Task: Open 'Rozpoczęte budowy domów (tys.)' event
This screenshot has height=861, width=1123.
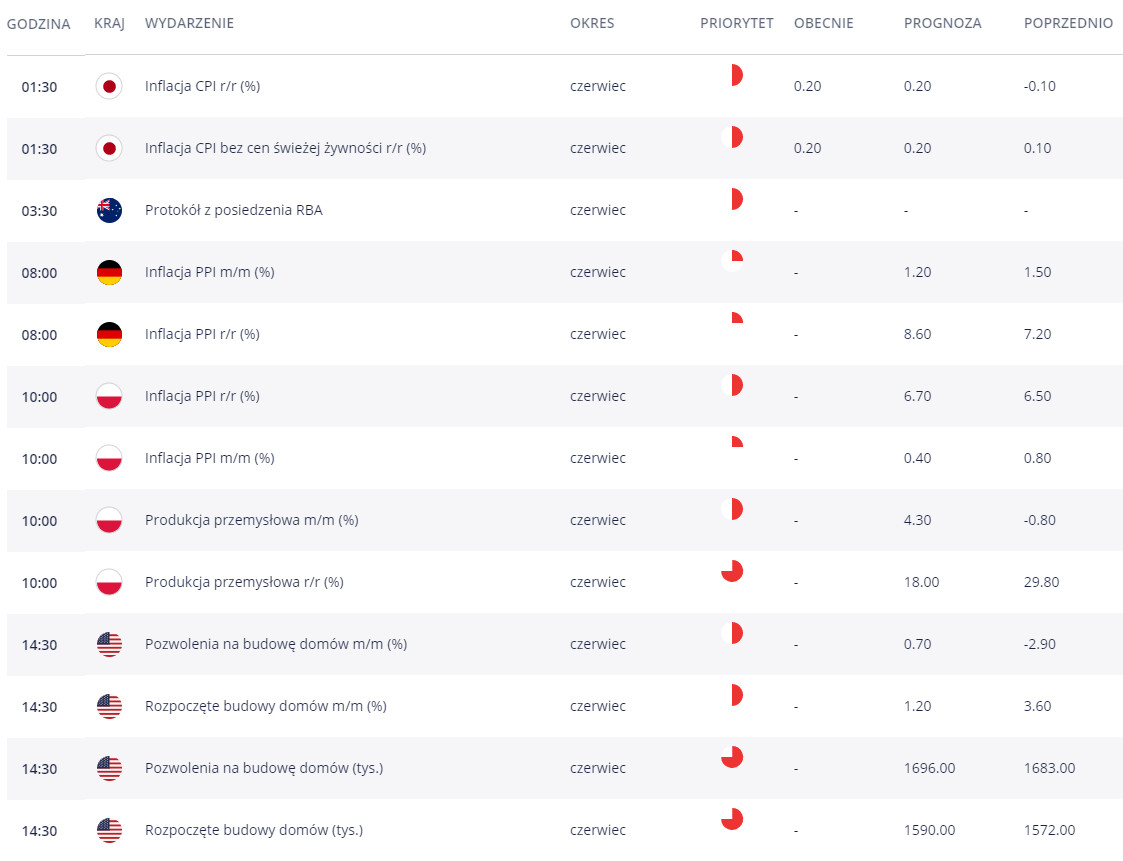Action: [254, 830]
